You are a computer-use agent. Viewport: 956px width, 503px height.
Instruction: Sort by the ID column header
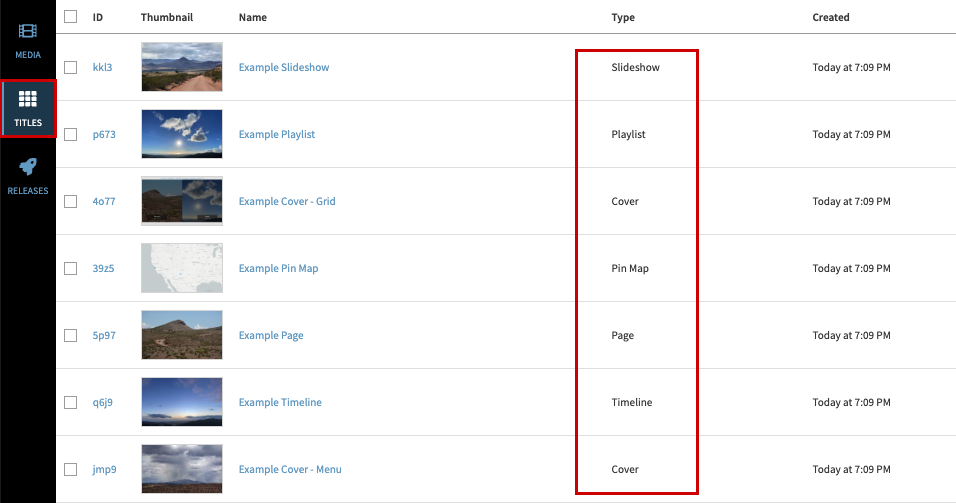(98, 17)
